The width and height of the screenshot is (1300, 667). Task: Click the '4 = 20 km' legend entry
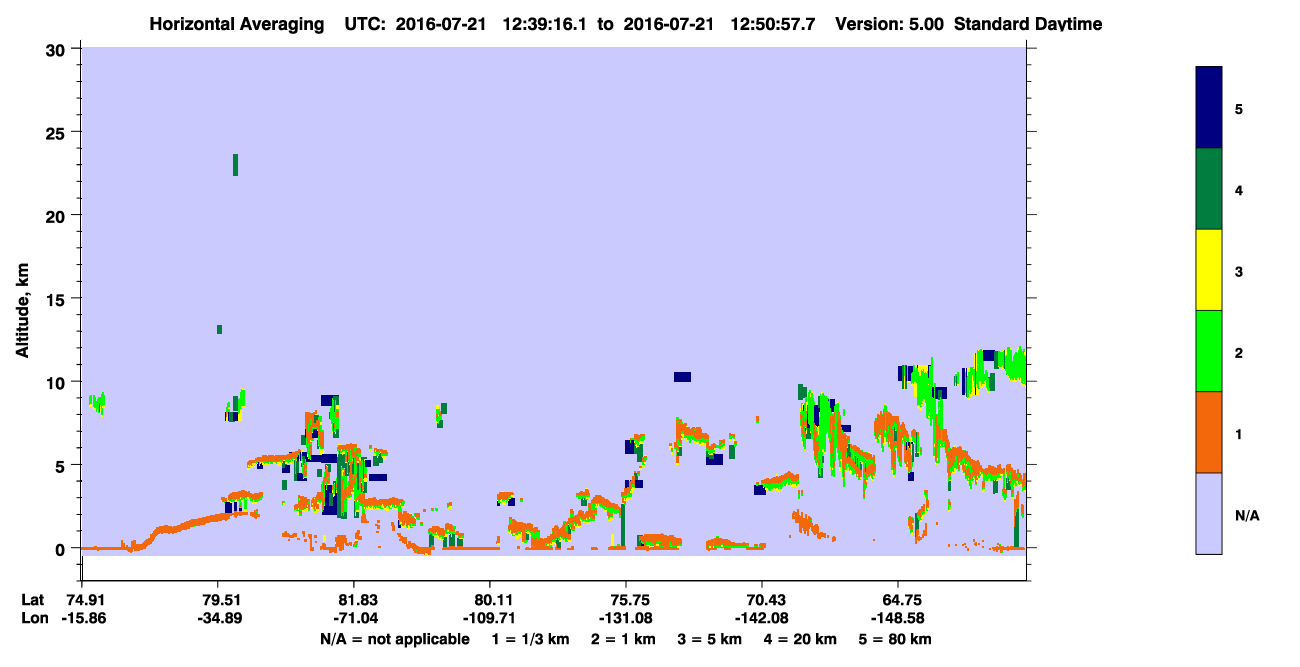pos(802,639)
